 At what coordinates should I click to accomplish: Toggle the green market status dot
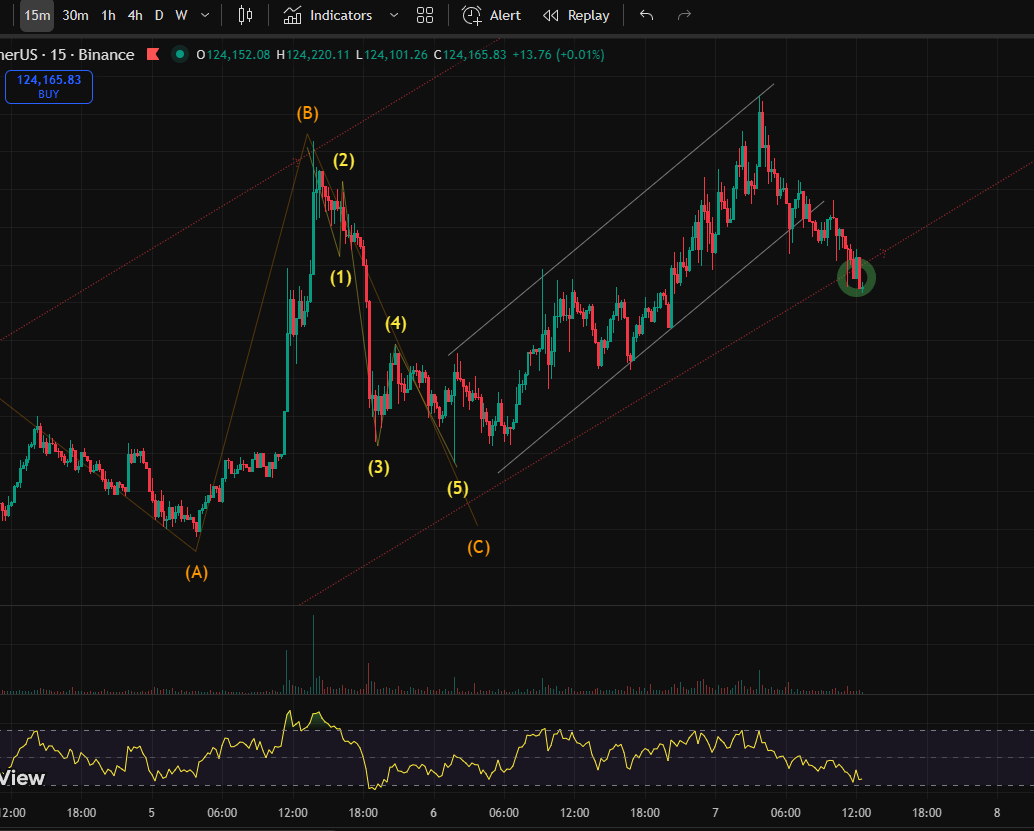point(179,54)
